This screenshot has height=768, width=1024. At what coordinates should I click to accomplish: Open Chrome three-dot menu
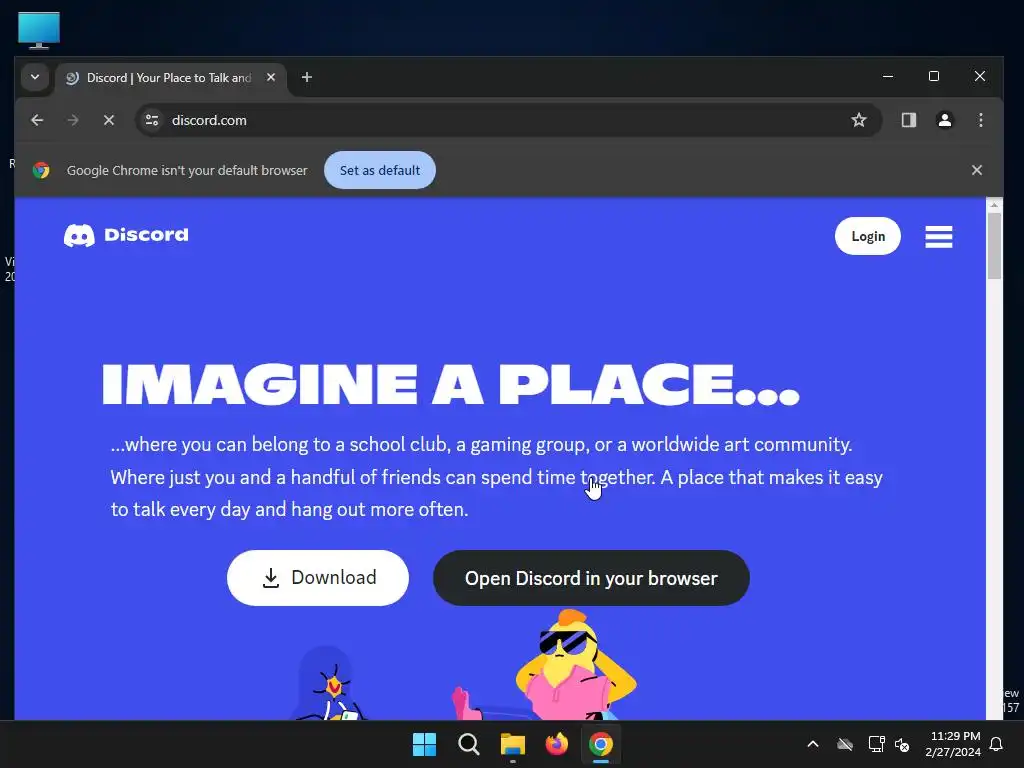point(981,120)
